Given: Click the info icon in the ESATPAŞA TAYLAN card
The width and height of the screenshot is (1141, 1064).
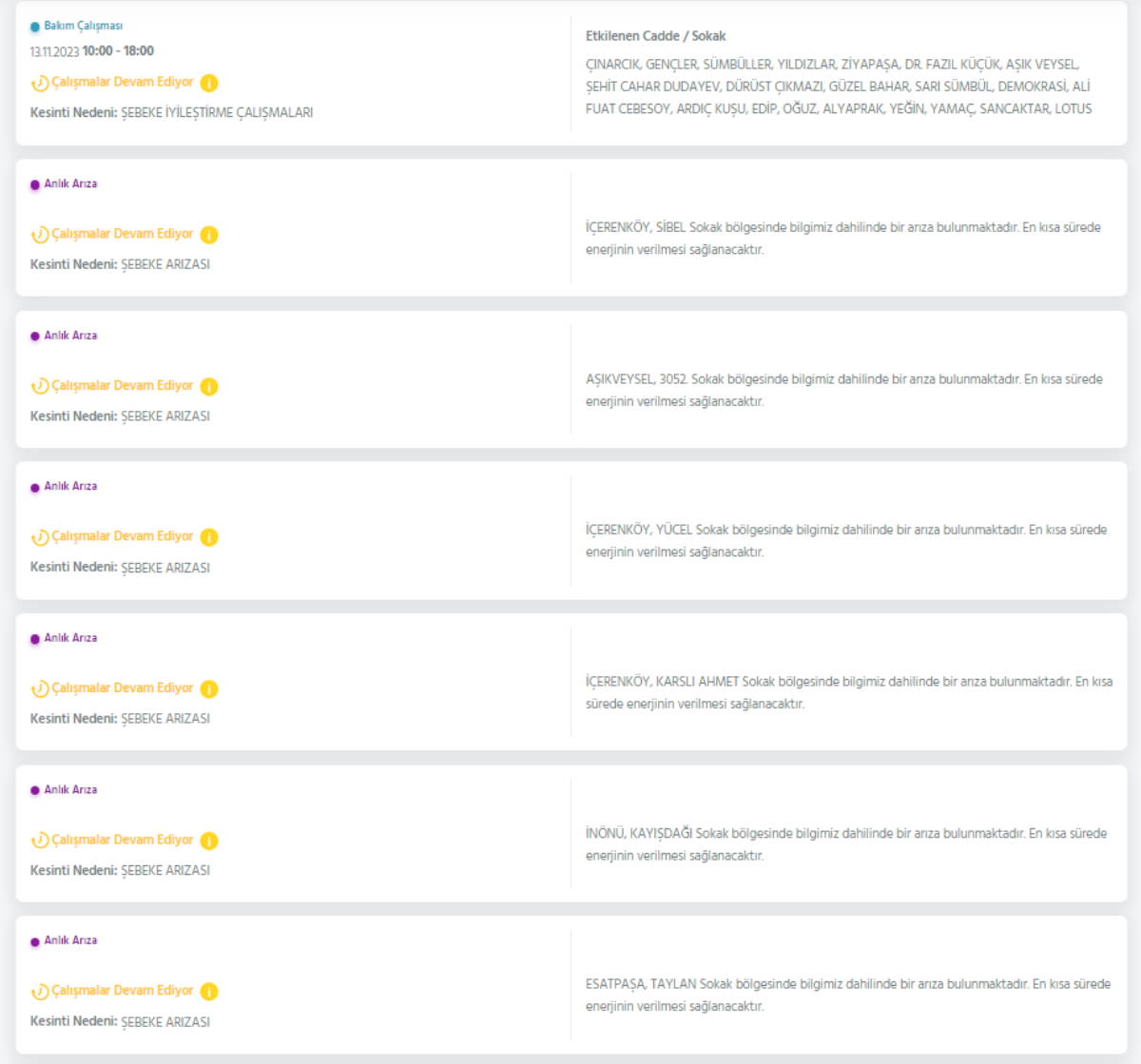Looking at the screenshot, I should (209, 991).
